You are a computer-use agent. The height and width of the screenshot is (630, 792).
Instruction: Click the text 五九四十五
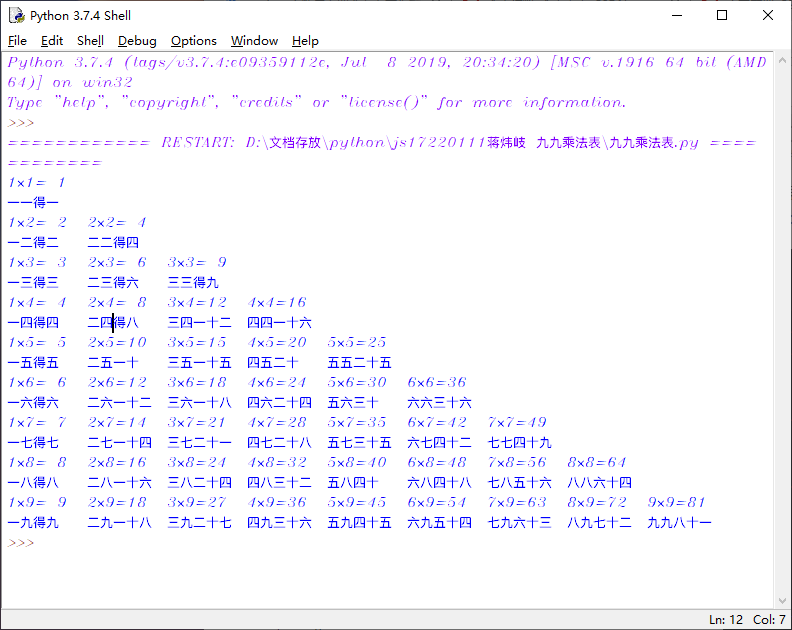pos(359,522)
